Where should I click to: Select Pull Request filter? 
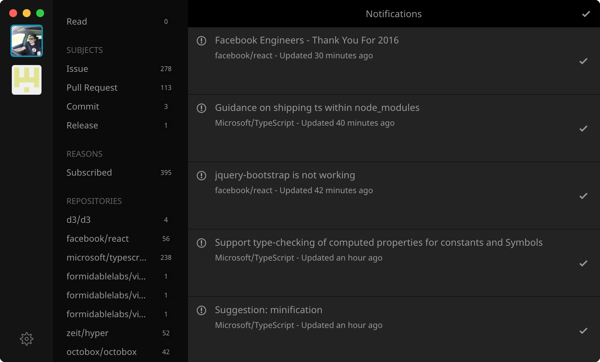[119, 88]
